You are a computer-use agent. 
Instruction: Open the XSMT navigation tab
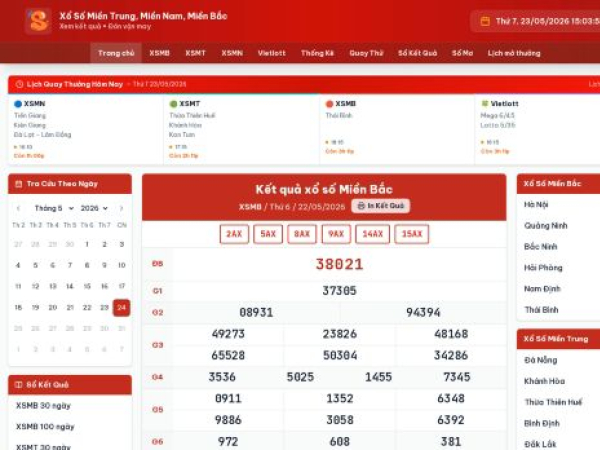pyautogui.click(x=195, y=53)
